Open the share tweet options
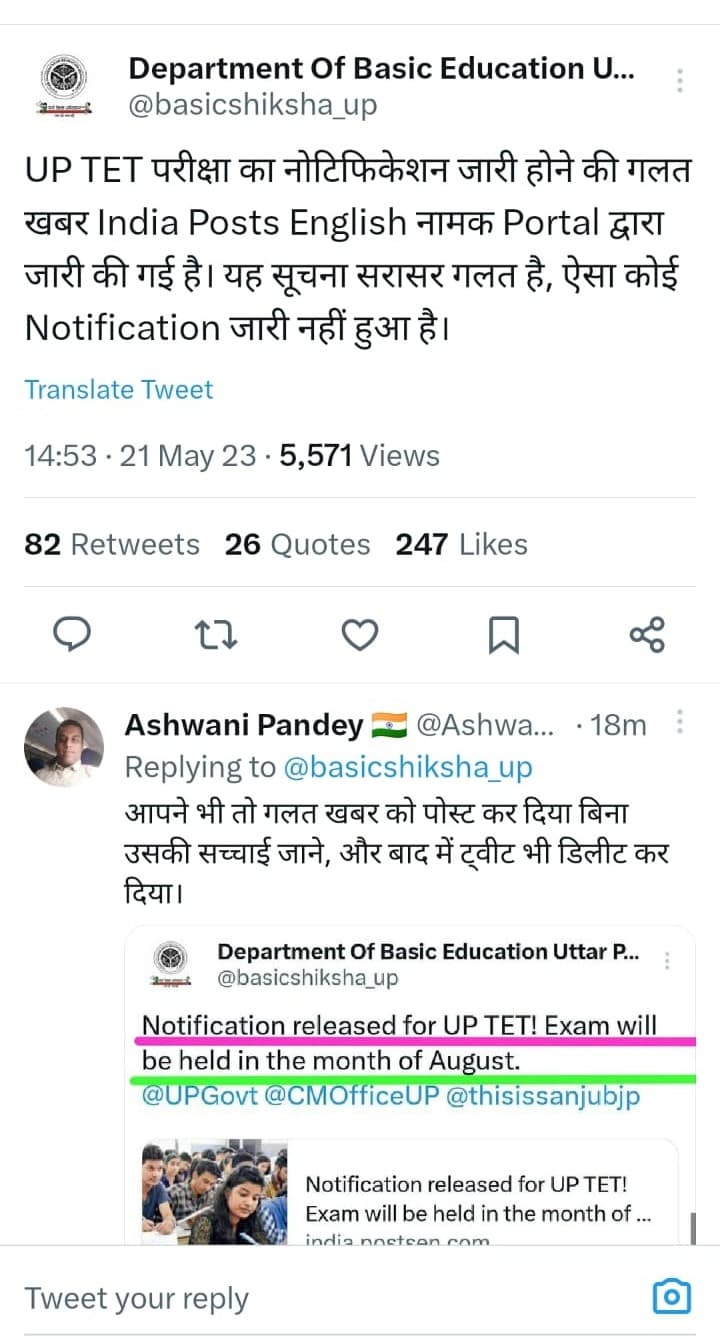This screenshot has width=720, height=1339. (647, 634)
